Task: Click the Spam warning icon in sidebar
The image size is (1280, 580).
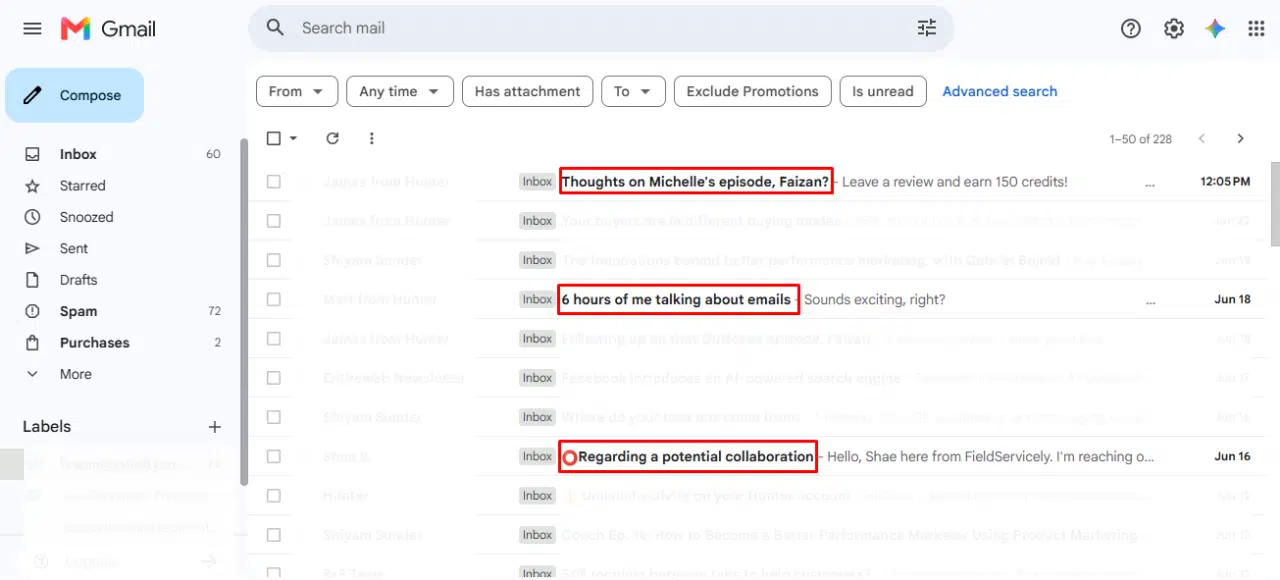Action: tap(32, 311)
